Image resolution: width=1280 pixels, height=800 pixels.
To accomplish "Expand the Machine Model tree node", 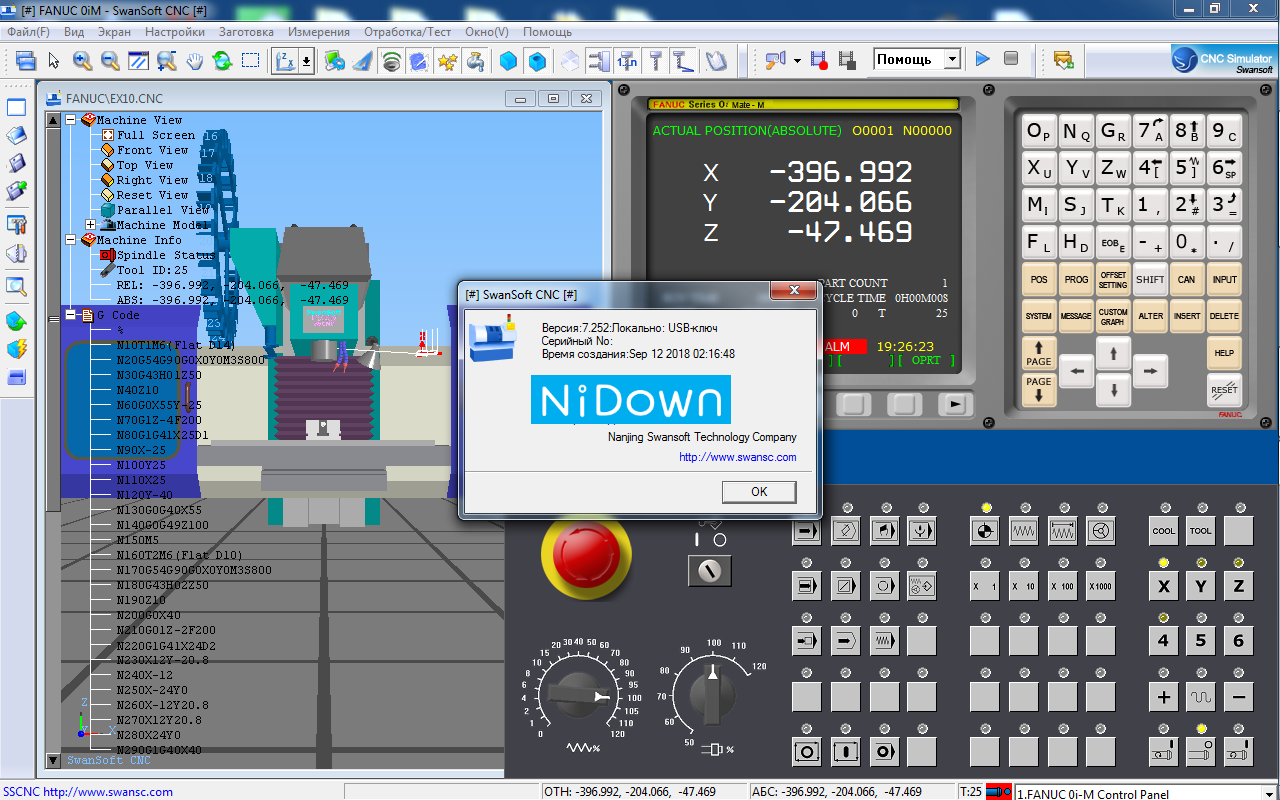I will coord(90,225).
